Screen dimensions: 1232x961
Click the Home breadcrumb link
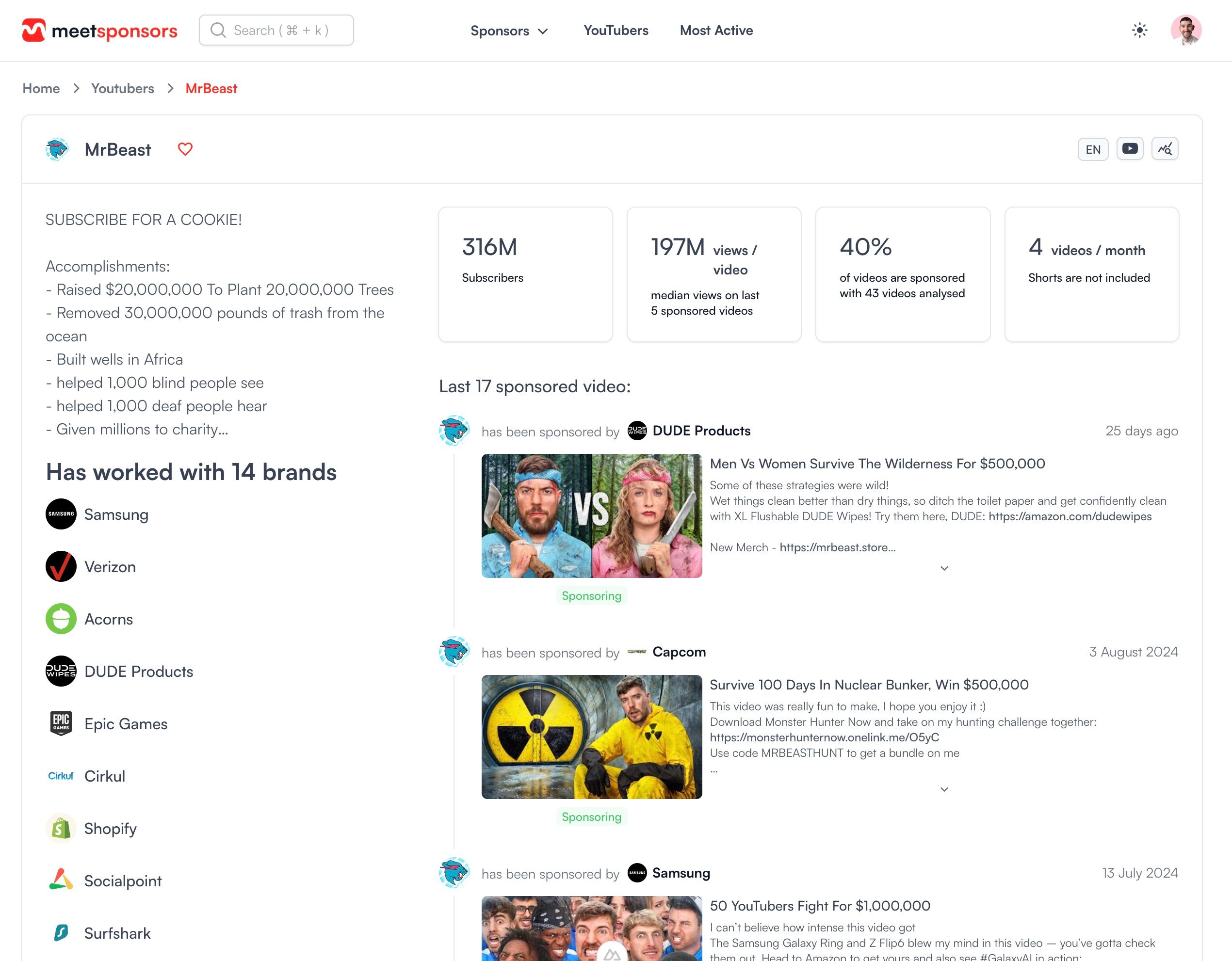pyautogui.click(x=41, y=88)
